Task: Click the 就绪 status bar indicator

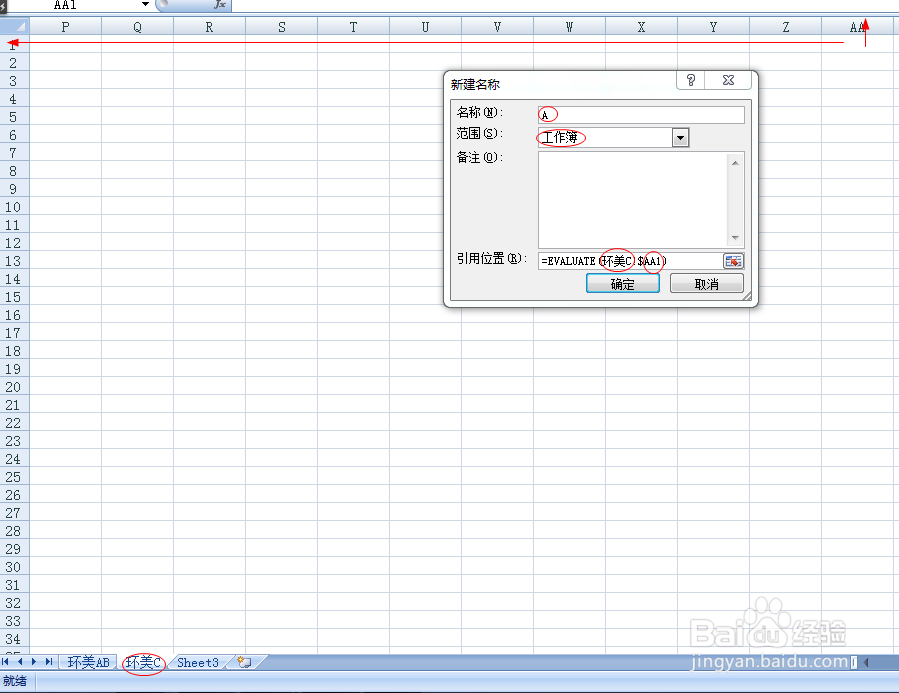Action: click(15, 681)
